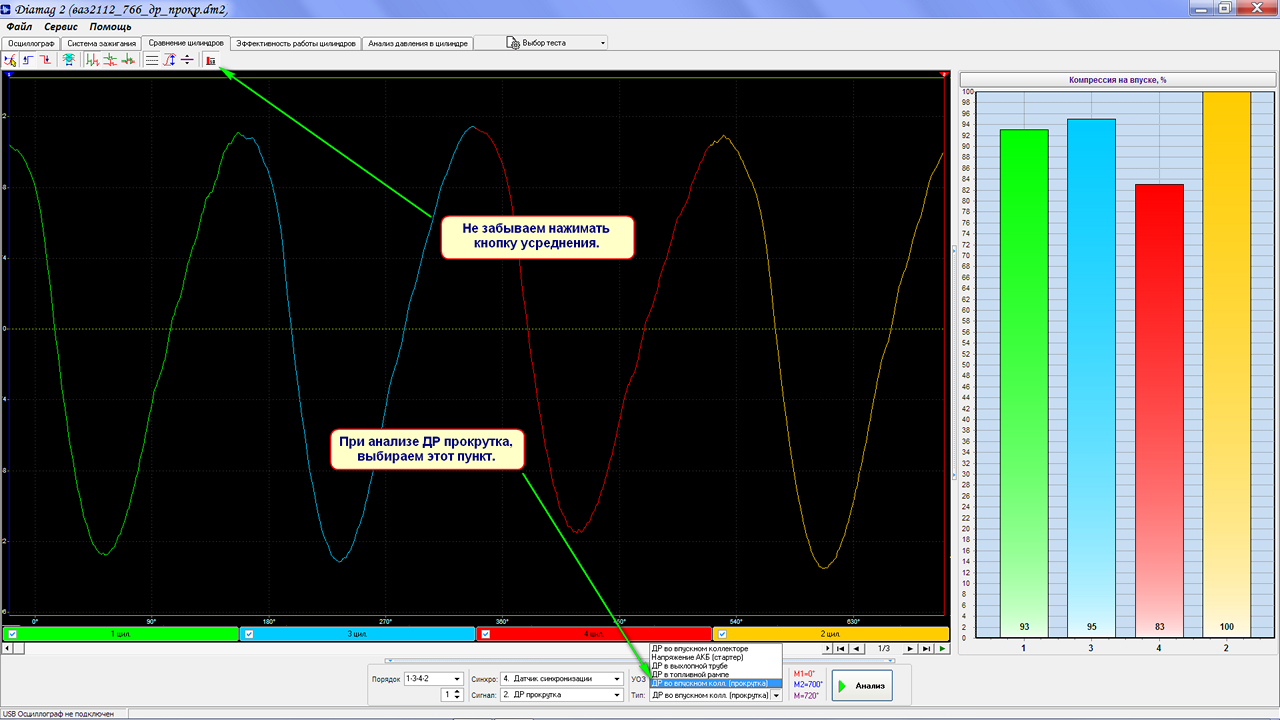
Task: Click the 1/3 page indicator
Action: pos(884,649)
